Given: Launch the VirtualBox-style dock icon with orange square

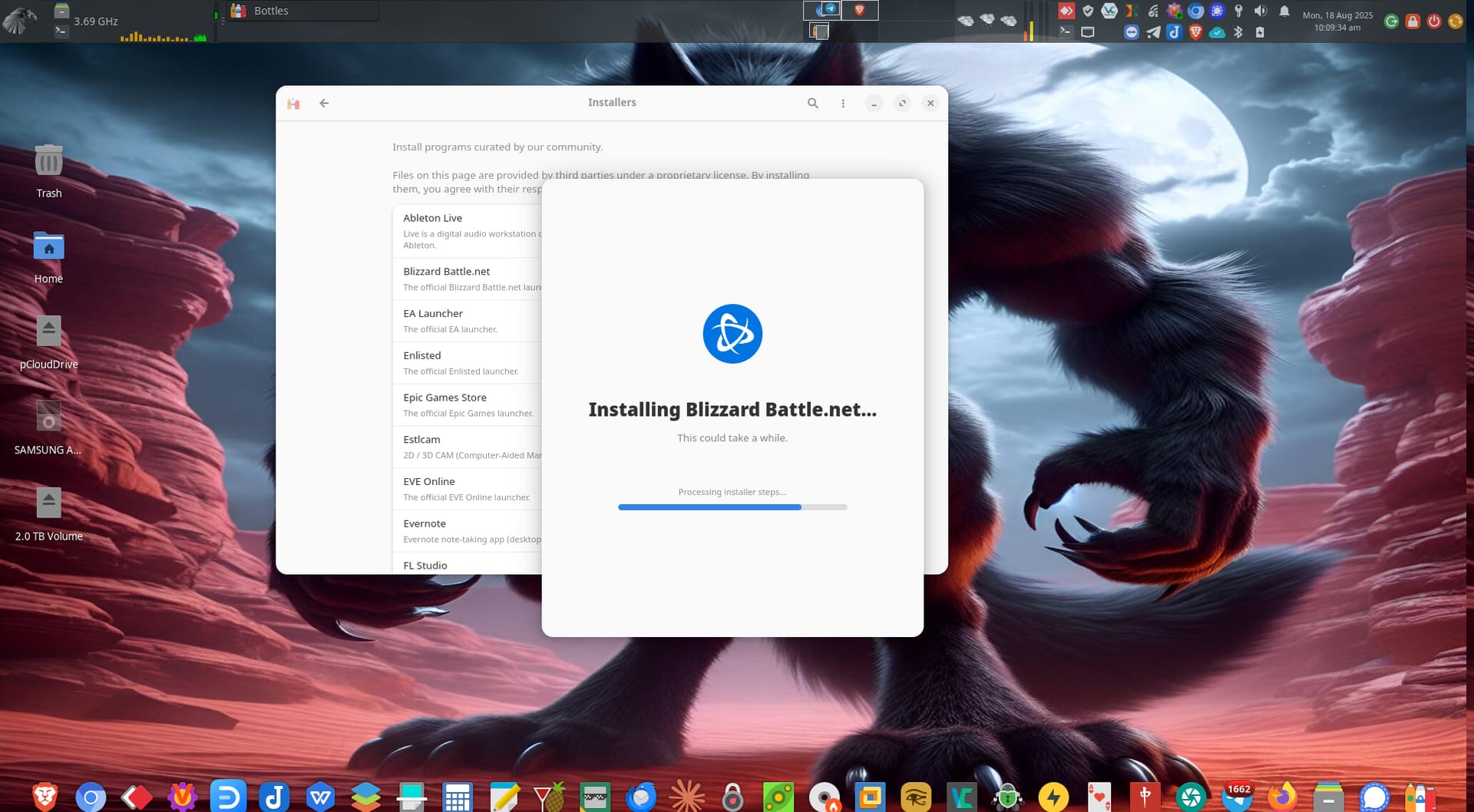Looking at the screenshot, I should coord(870,797).
